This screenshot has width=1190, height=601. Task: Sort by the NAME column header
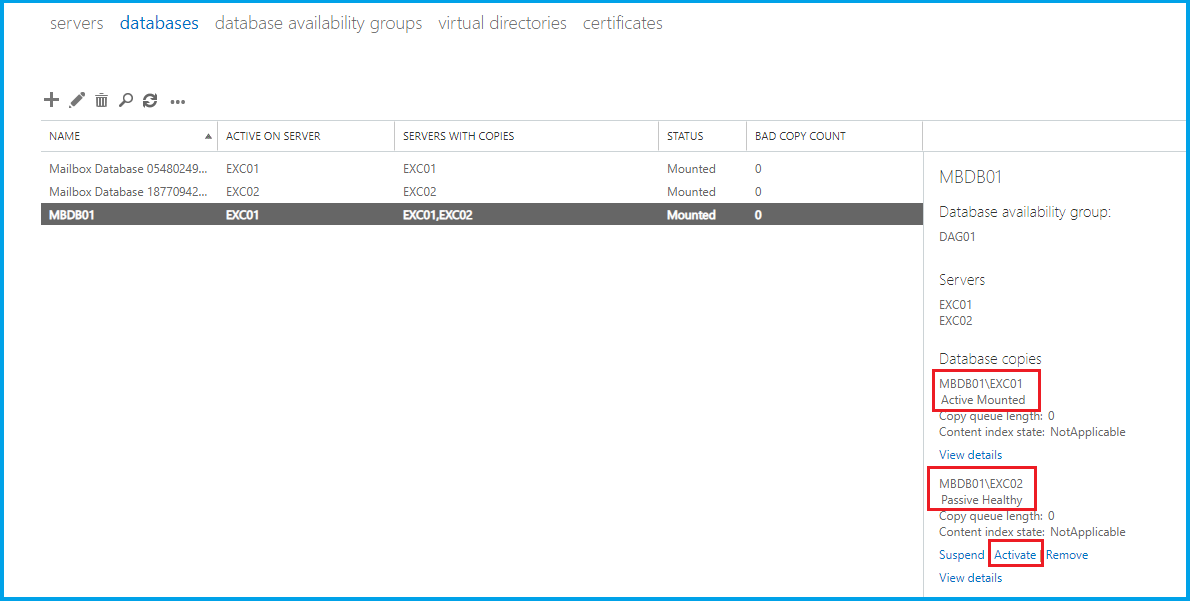(65, 136)
